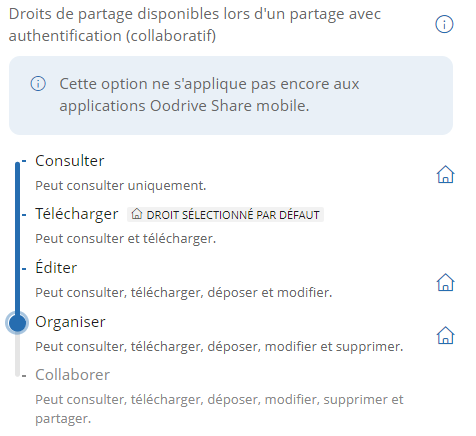The height and width of the screenshot is (436, 476).
Task: Set Éditer as default using its house icon
Action: [445, 282]
